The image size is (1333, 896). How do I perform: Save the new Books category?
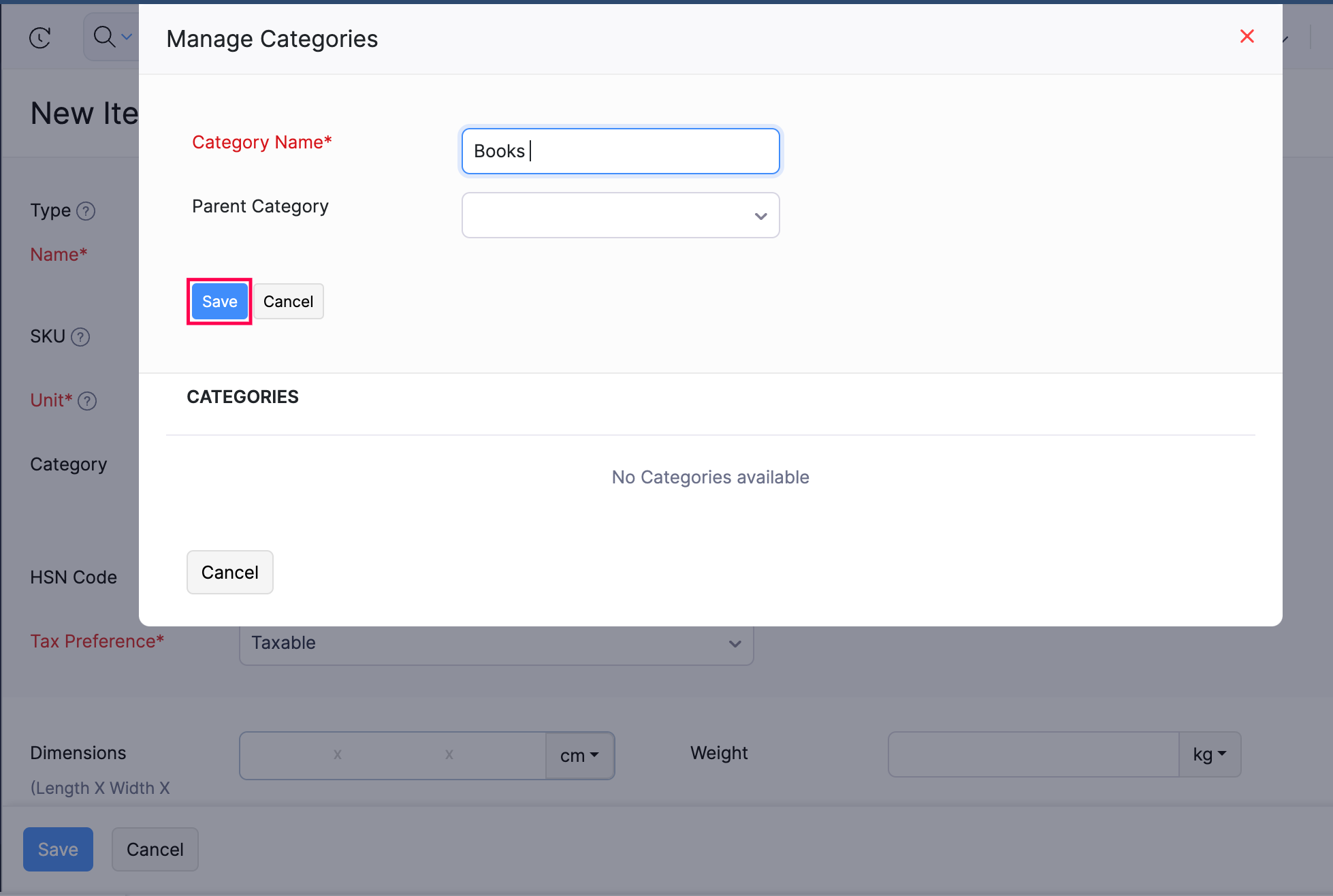(219, 302)
